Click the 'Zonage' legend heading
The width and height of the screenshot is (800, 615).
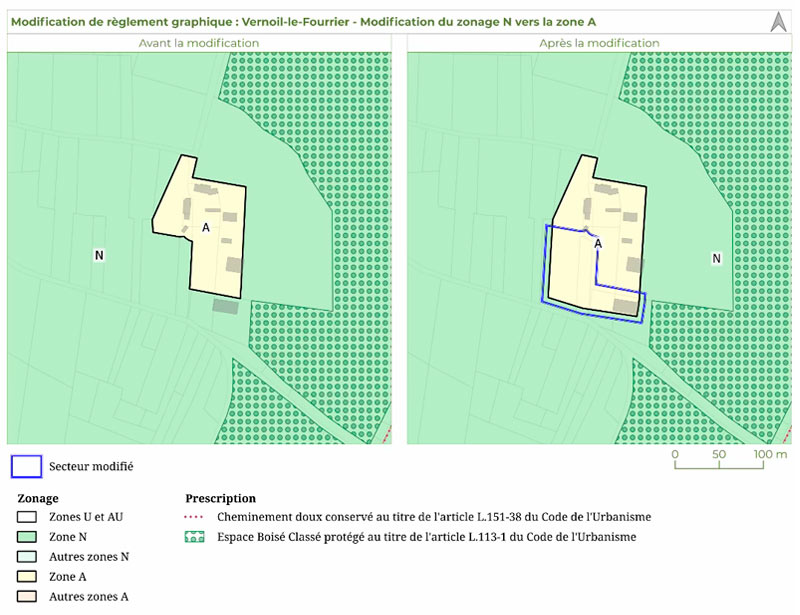coord(38,498)
